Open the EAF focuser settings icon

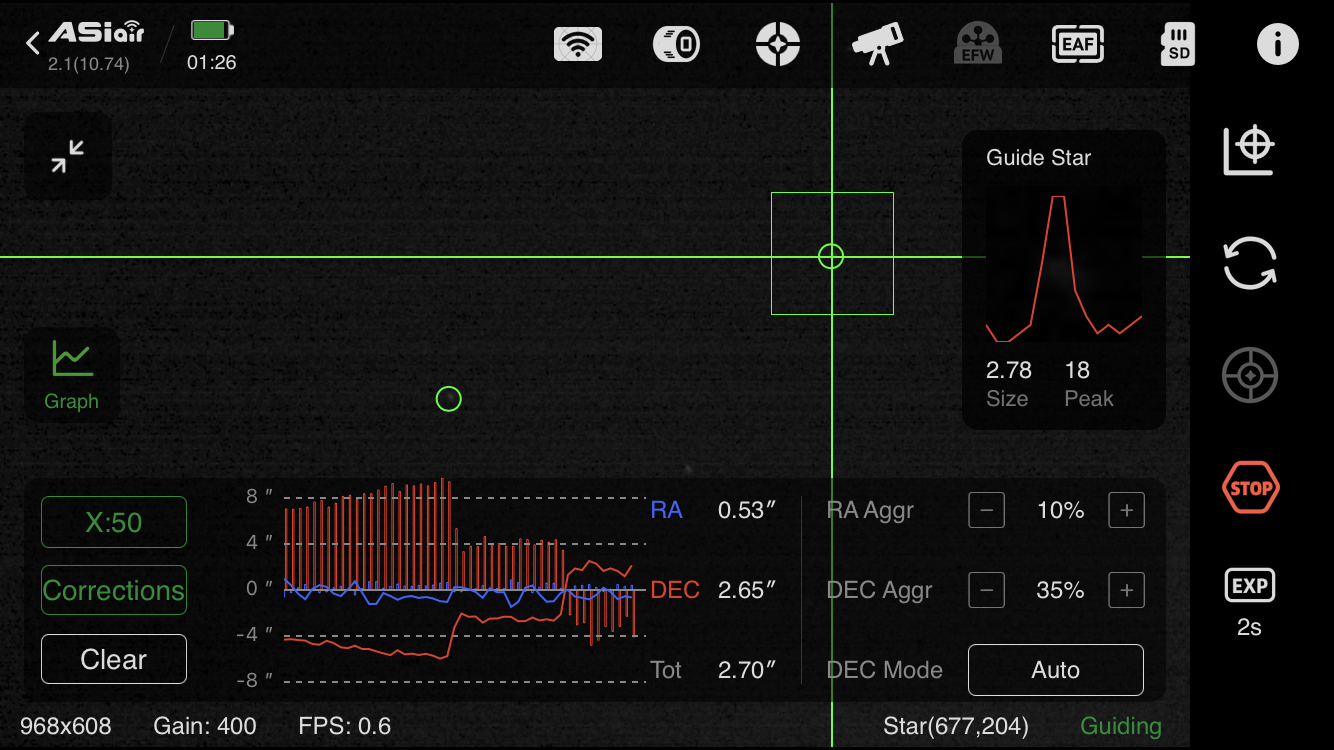1077,44
